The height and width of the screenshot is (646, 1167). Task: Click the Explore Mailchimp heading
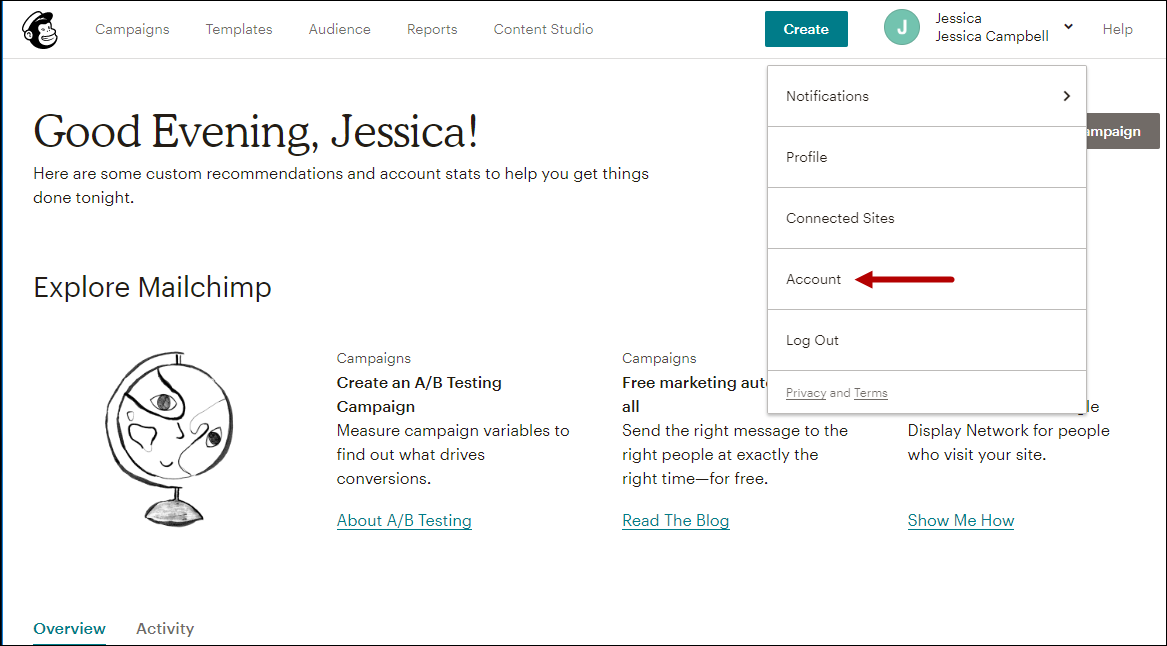coord(153,287)
